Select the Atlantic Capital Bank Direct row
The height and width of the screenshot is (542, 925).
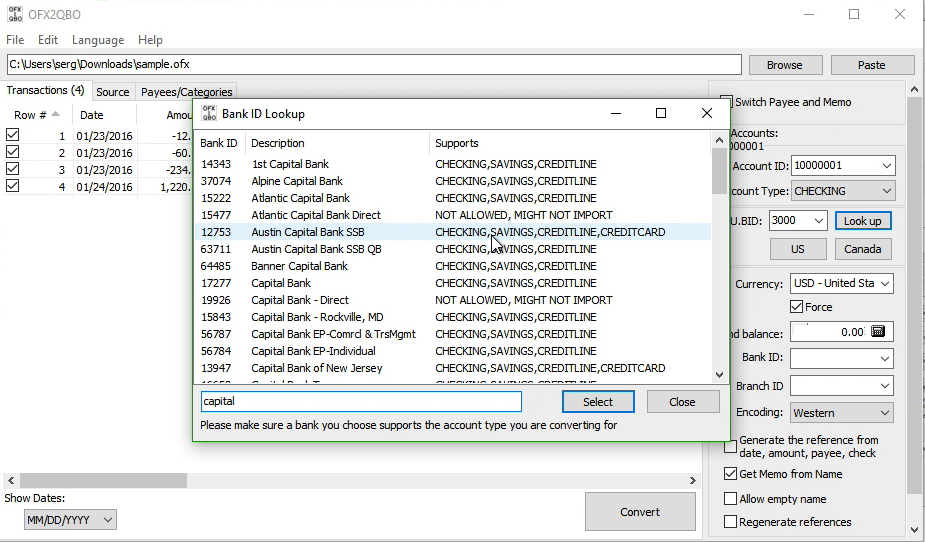(x=452, y=215)
